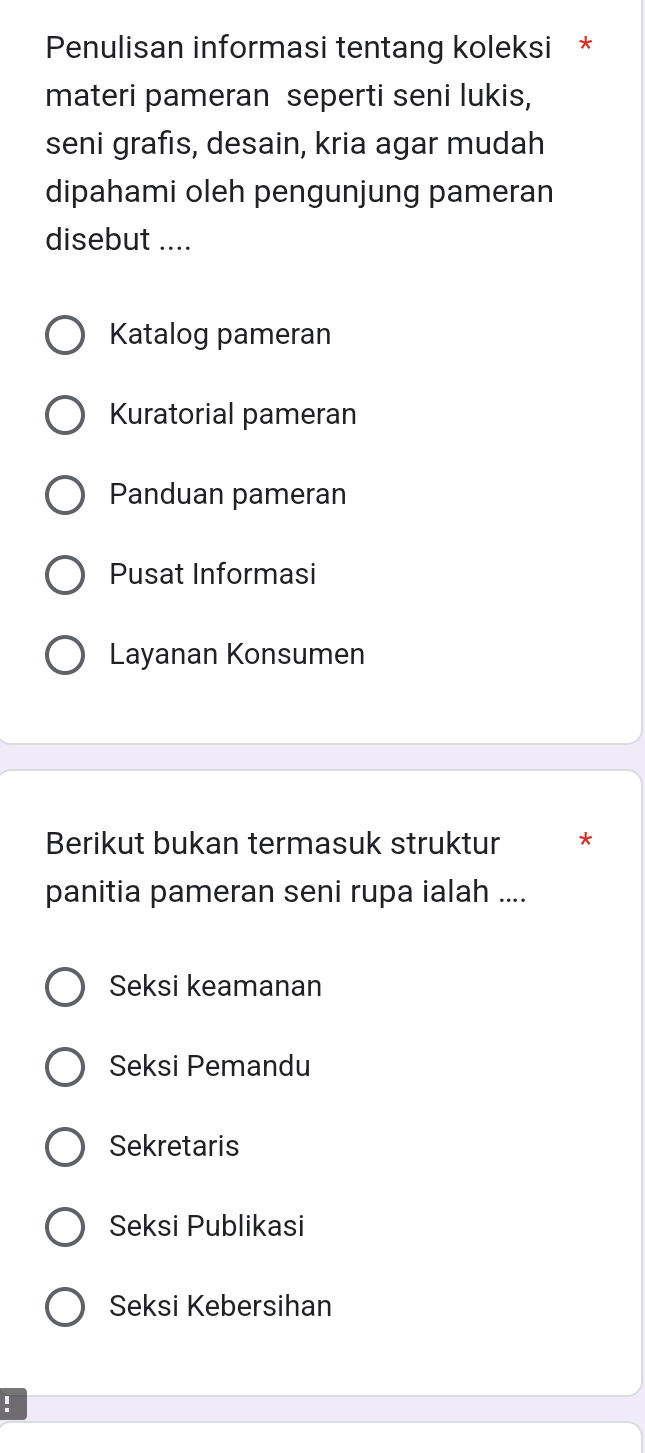
Task: Select the Pusat Informasi option
Action: [x=64, y=574]
